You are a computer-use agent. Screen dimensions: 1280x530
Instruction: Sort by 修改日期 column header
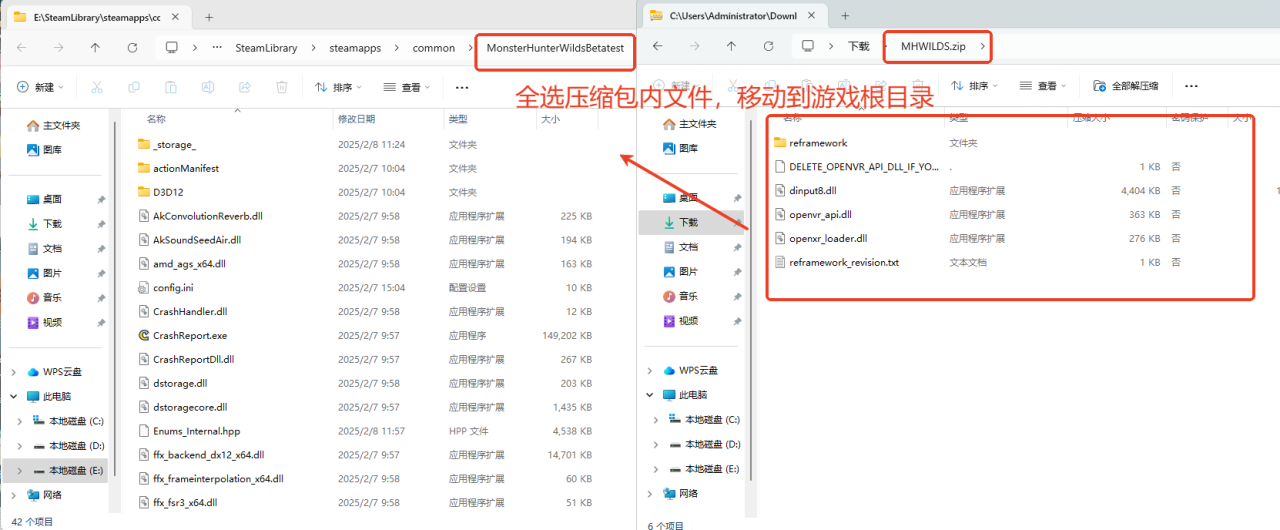[x=356, y=119]
